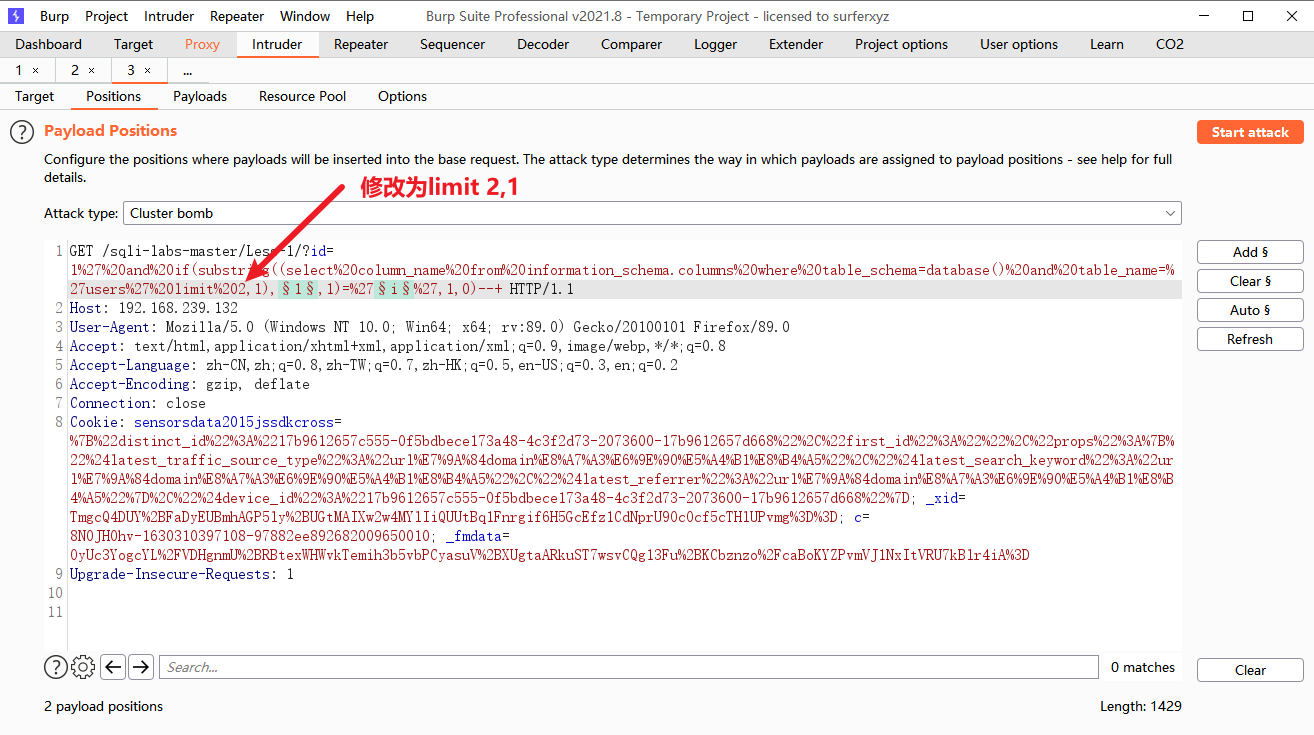Click the §1§ payload position marker
This screenshot has height=735, width=1314.
tap(298, 289)
